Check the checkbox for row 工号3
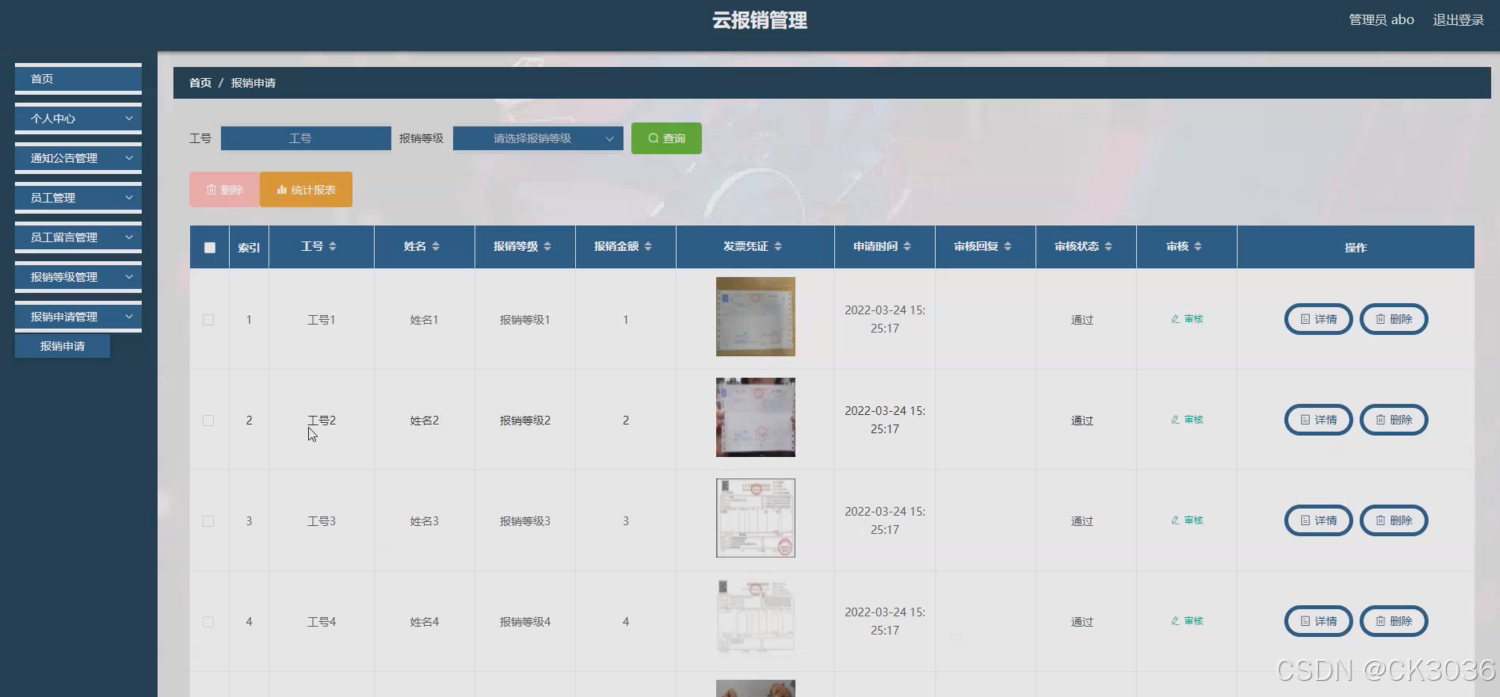Image resolution: width=1500 pixels, height=697 pixels. click(x=208, y=521)
